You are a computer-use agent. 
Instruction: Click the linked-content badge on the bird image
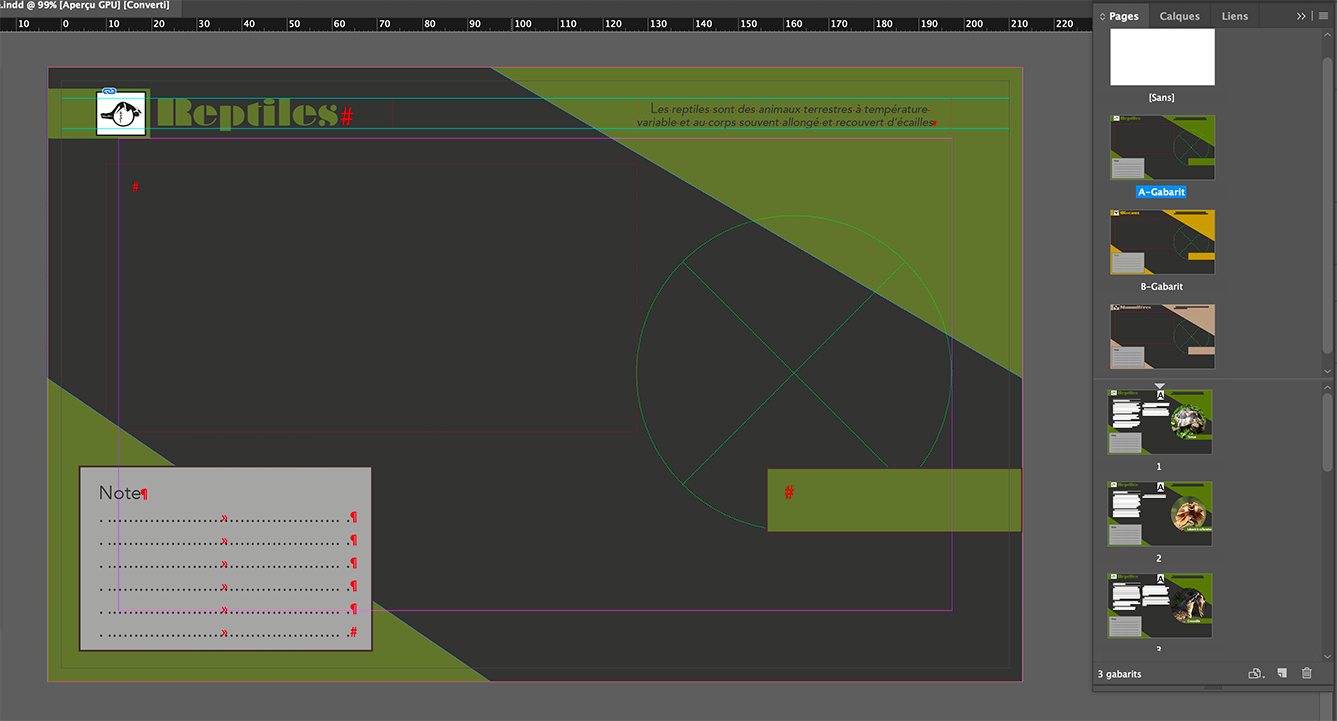tap(109, 91)
